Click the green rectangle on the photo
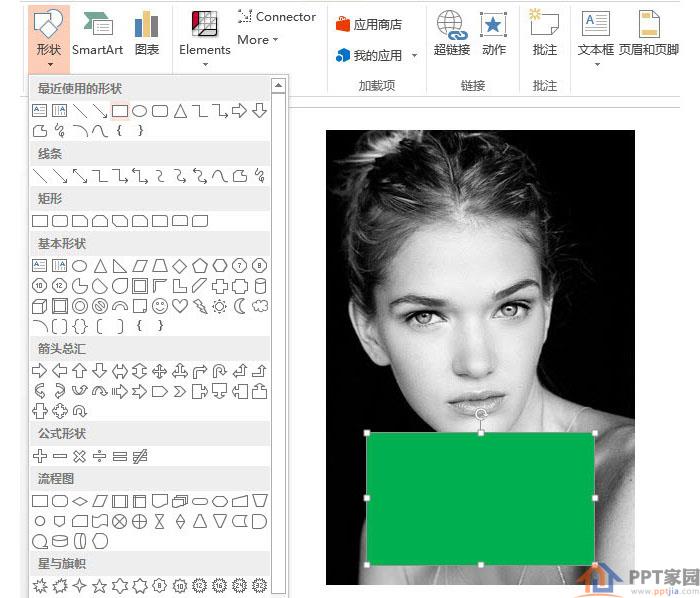This screenshot has height=598, width=700. click(481, 498)
